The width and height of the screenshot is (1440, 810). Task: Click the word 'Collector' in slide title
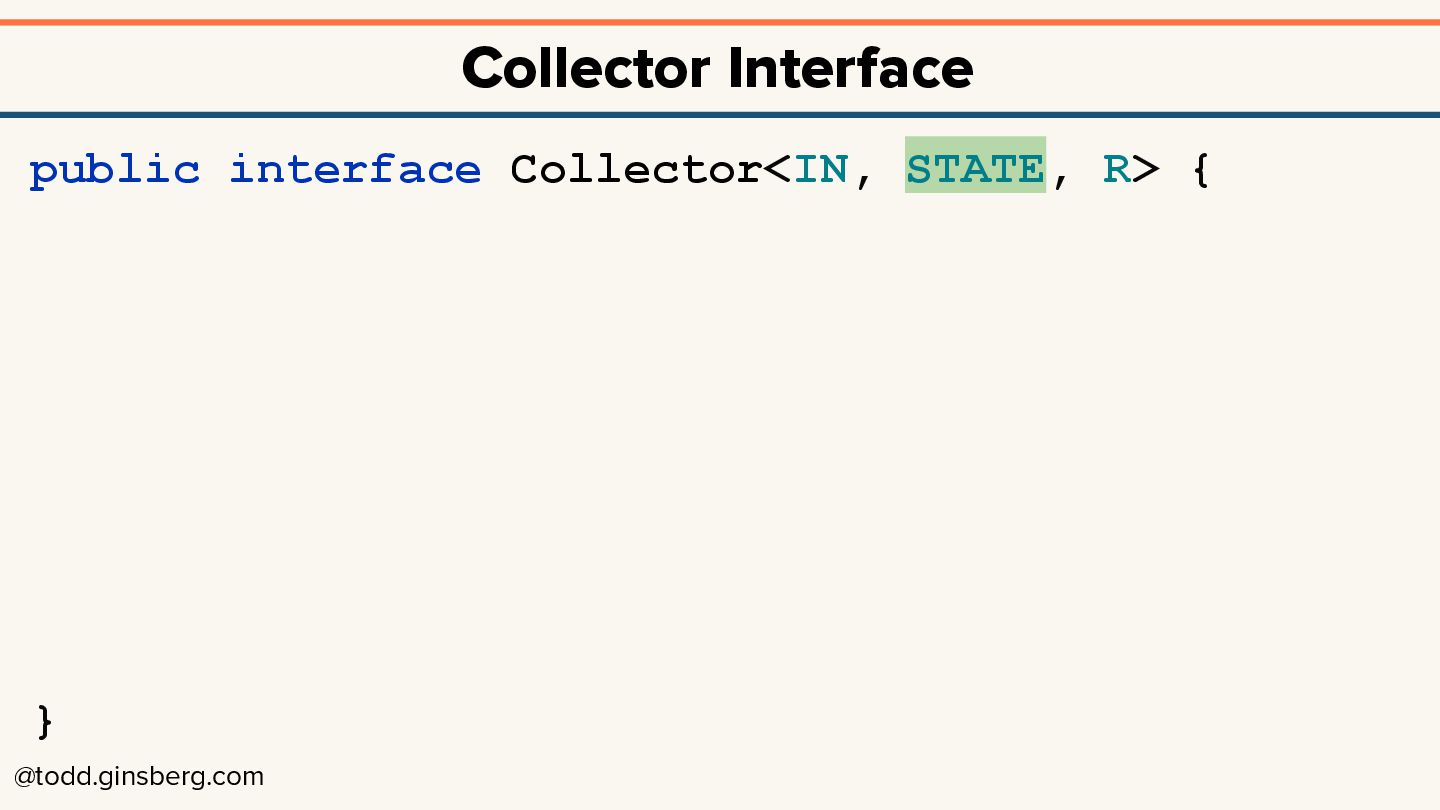586,69
